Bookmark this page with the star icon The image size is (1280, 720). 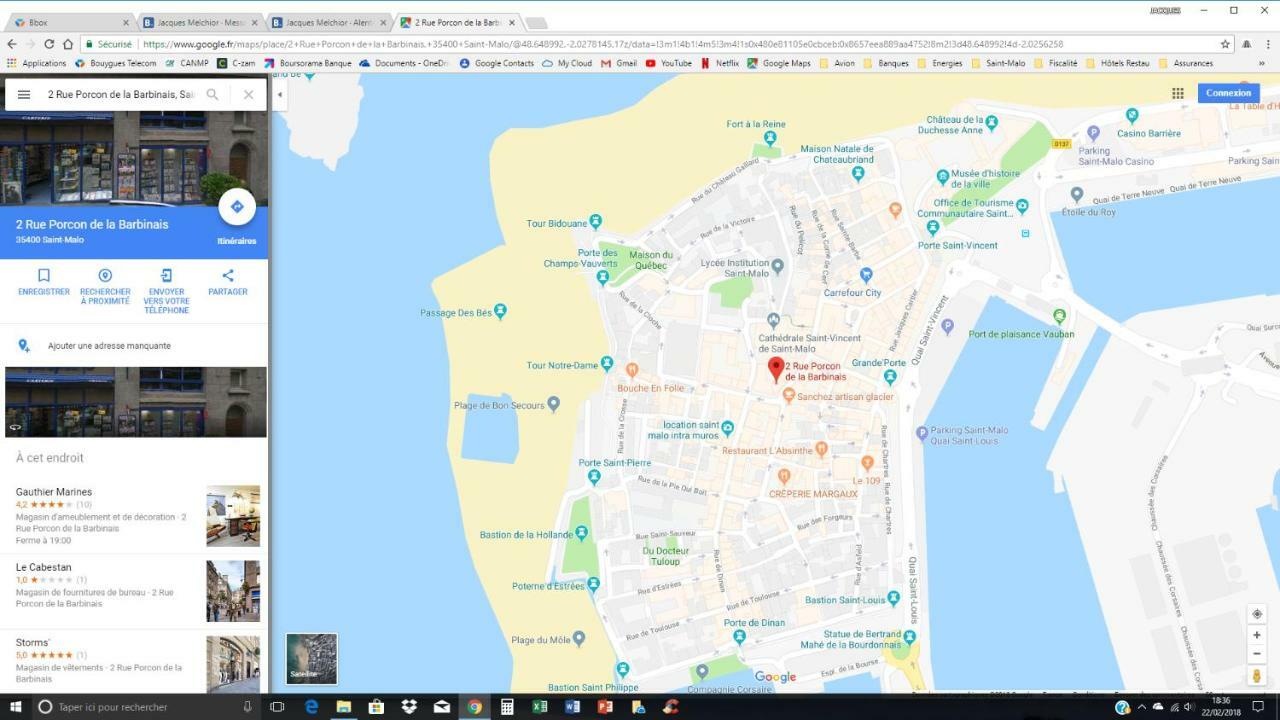click(1225, 44)
